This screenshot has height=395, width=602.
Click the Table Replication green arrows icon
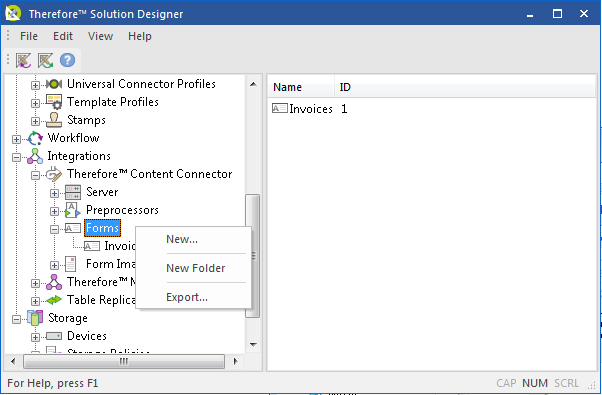[x=54, y=300]
